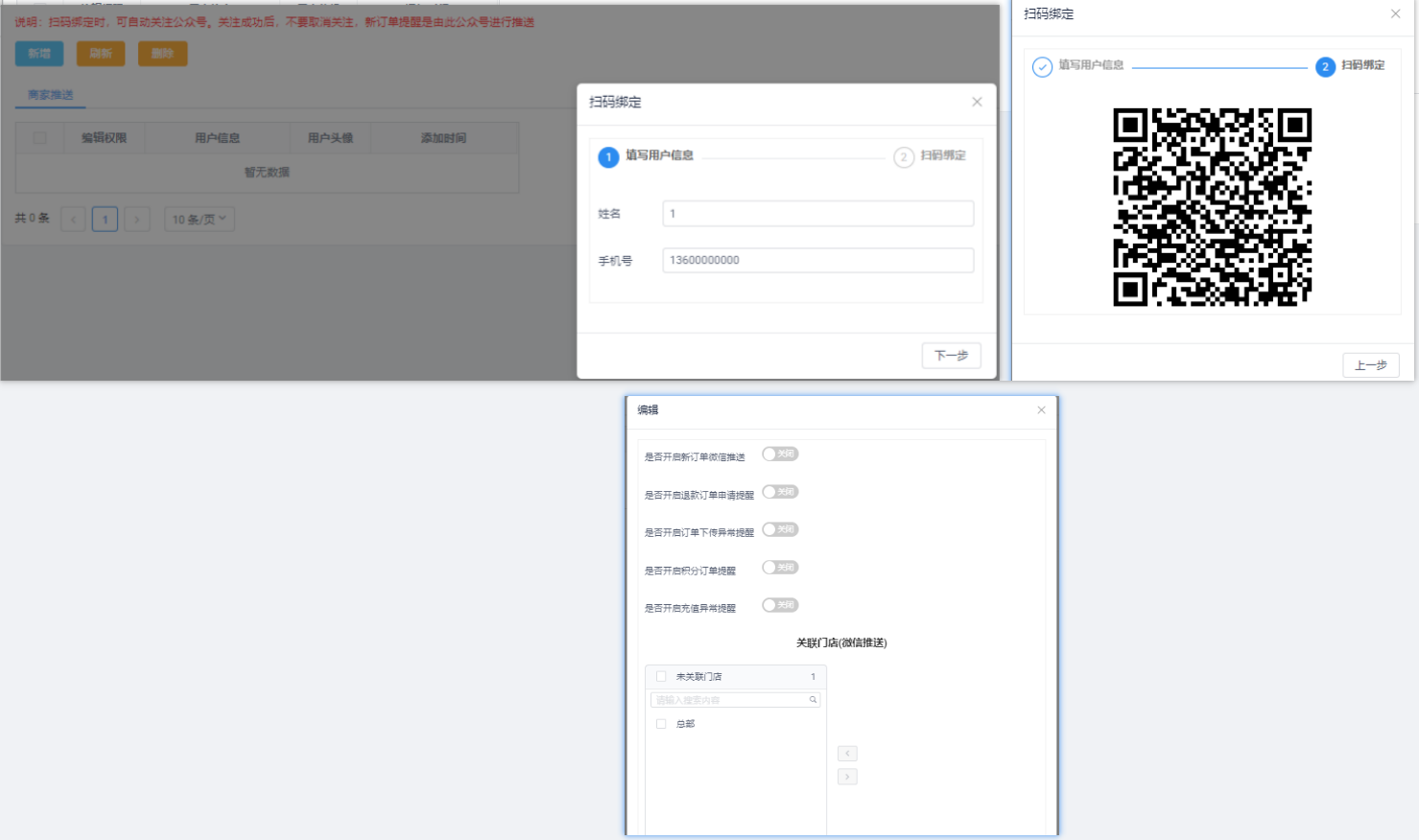
Task: Check the 未关联门店 select-all checkbox
Action: pyautogui.click(x=661, y=677)
